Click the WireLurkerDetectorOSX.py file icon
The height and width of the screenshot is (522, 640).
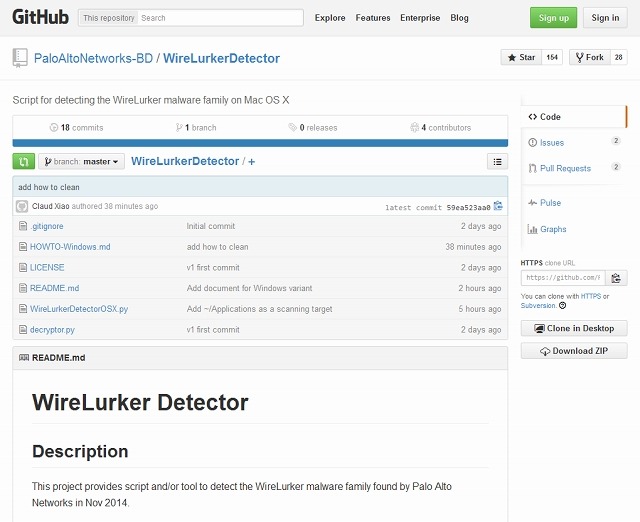point(23,309)
